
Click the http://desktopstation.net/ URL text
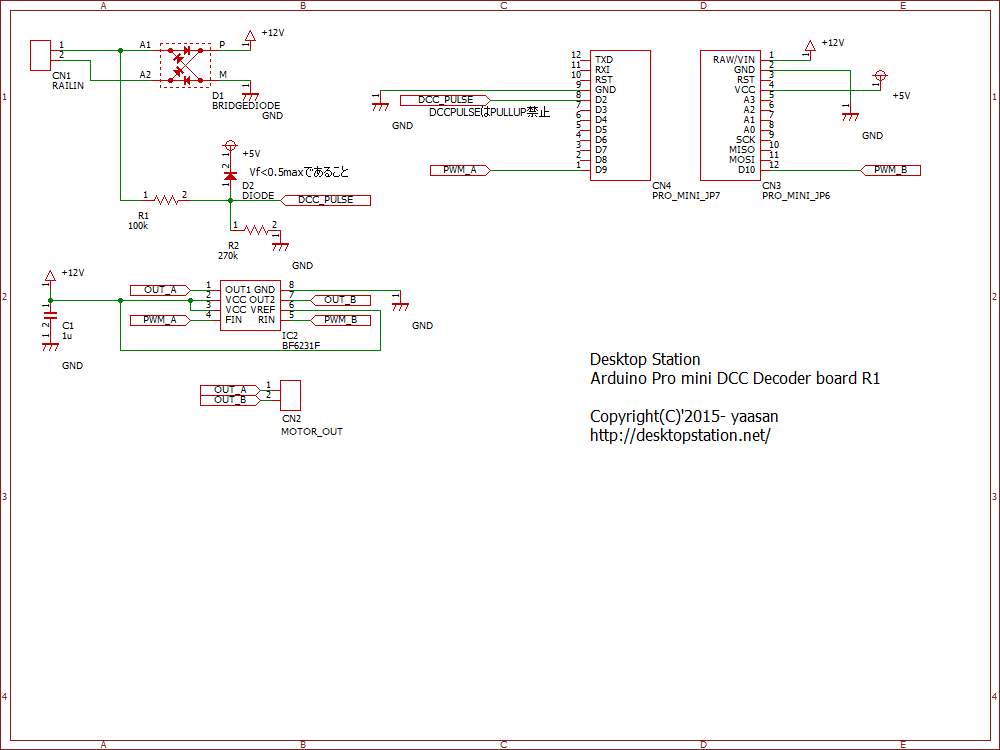coord(680,436)
